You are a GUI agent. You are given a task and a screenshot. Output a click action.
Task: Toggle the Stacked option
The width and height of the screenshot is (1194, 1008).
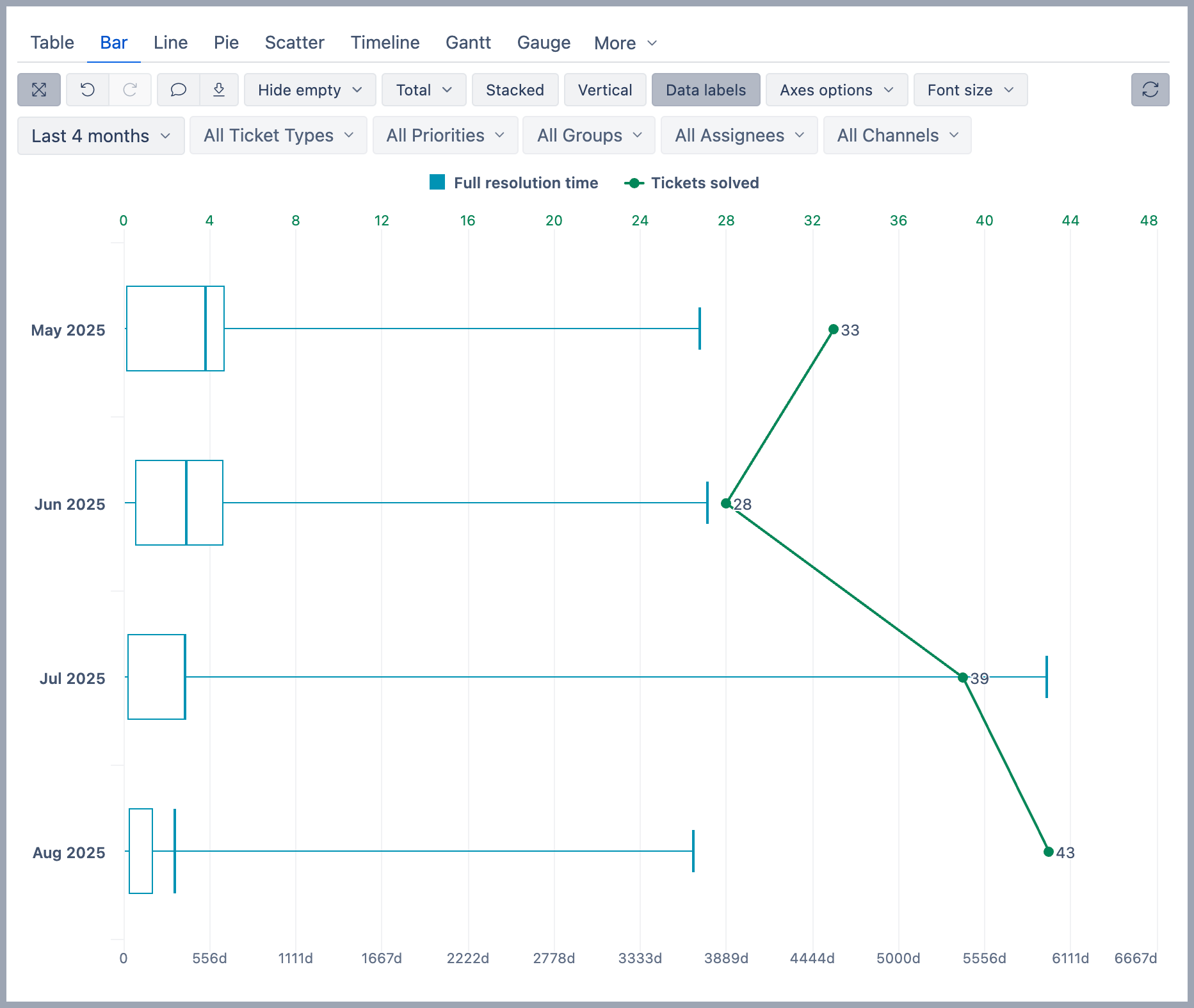click(x=515, y=90)
